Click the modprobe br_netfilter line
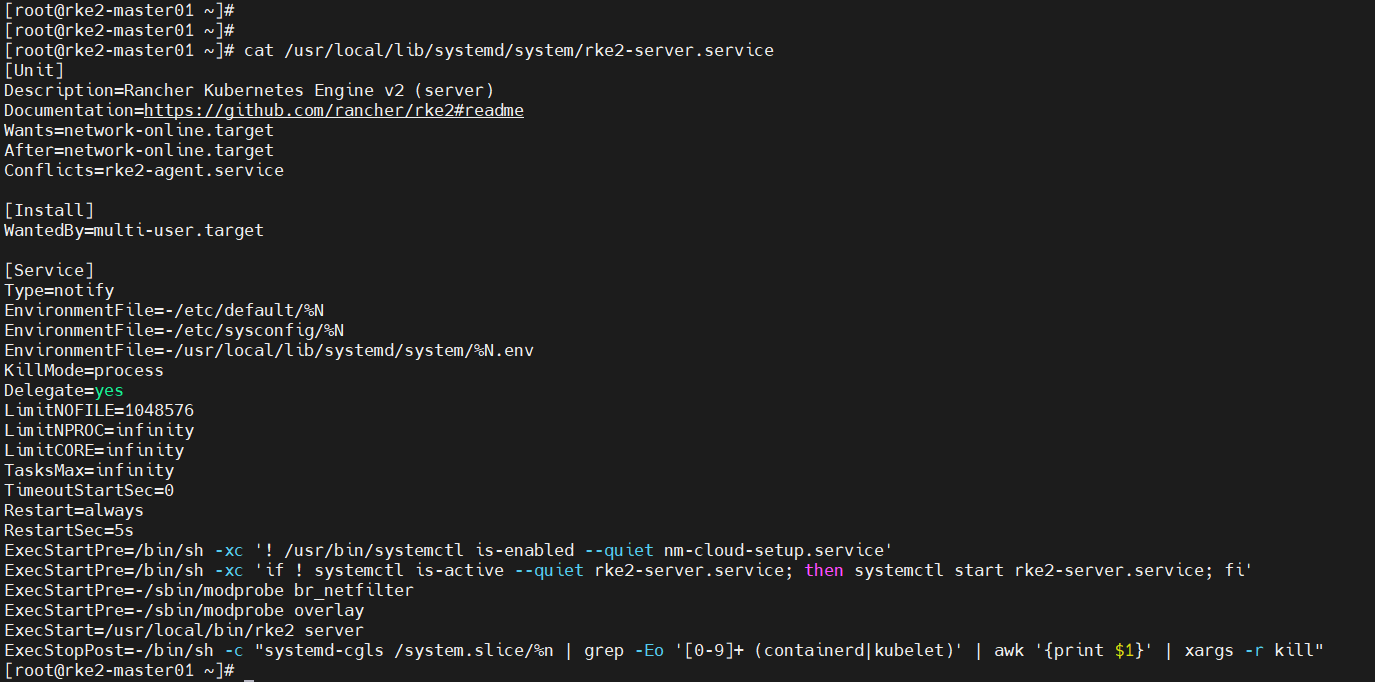The image size is (1375, 682). (208, 590)
